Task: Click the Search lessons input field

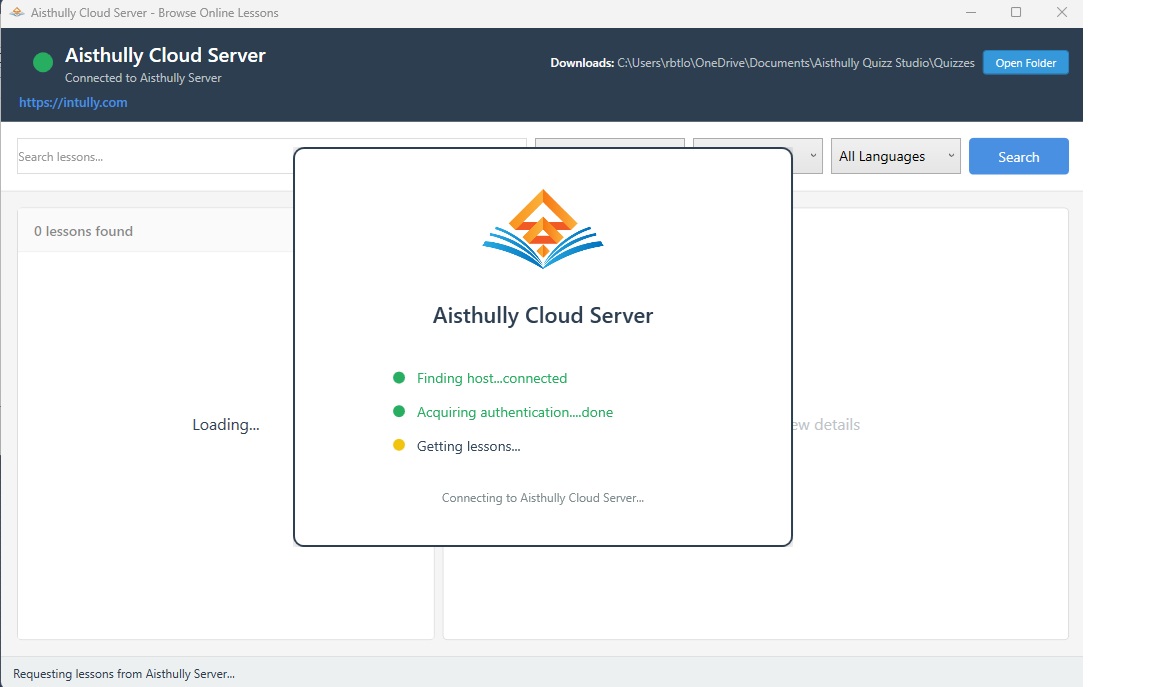Action: coord(150,156)
